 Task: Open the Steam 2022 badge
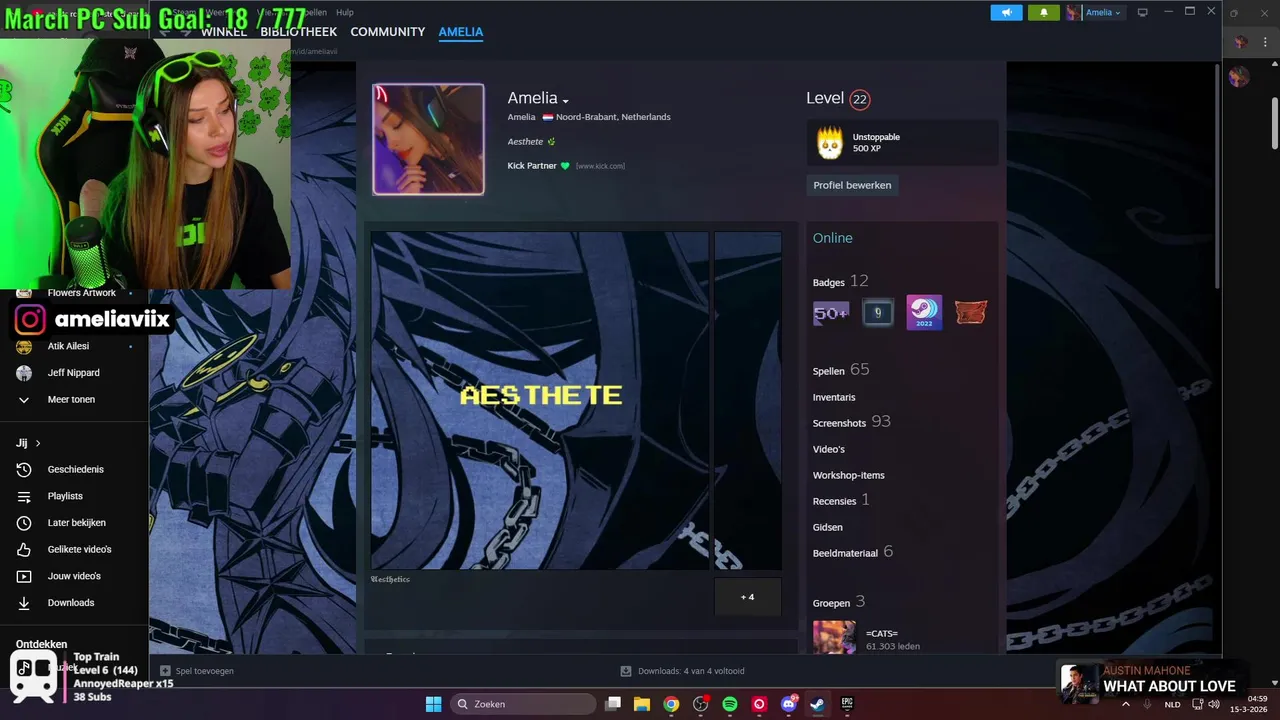[x=924, y=313]
